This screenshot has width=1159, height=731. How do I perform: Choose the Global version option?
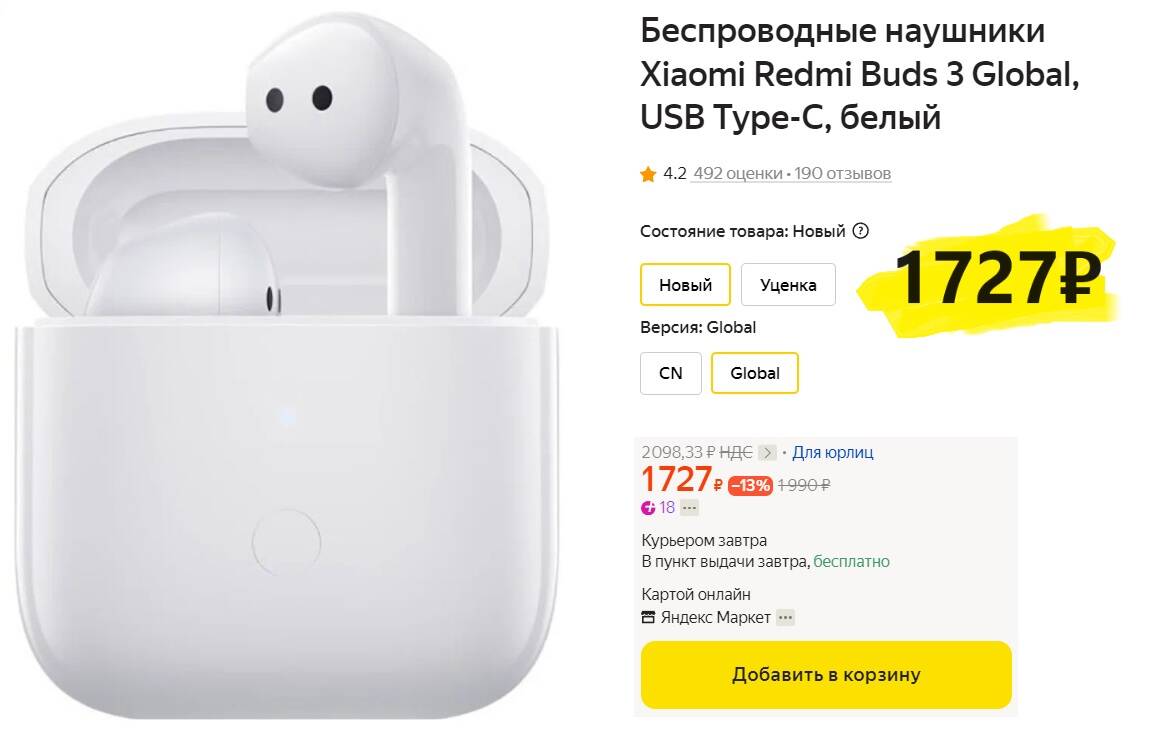(x=755, y=373)
